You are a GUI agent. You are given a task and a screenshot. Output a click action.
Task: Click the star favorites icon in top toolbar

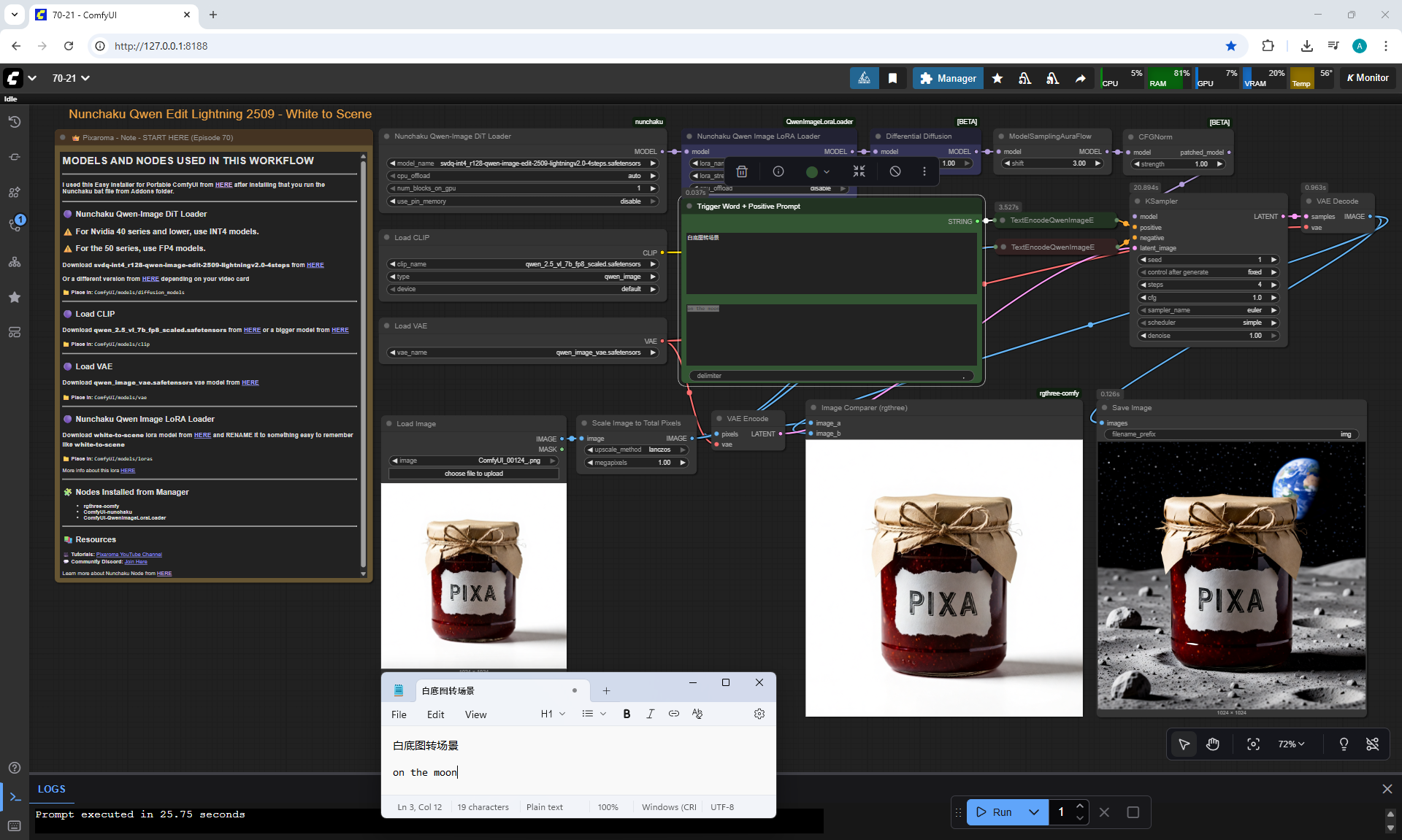click(997, 78)
